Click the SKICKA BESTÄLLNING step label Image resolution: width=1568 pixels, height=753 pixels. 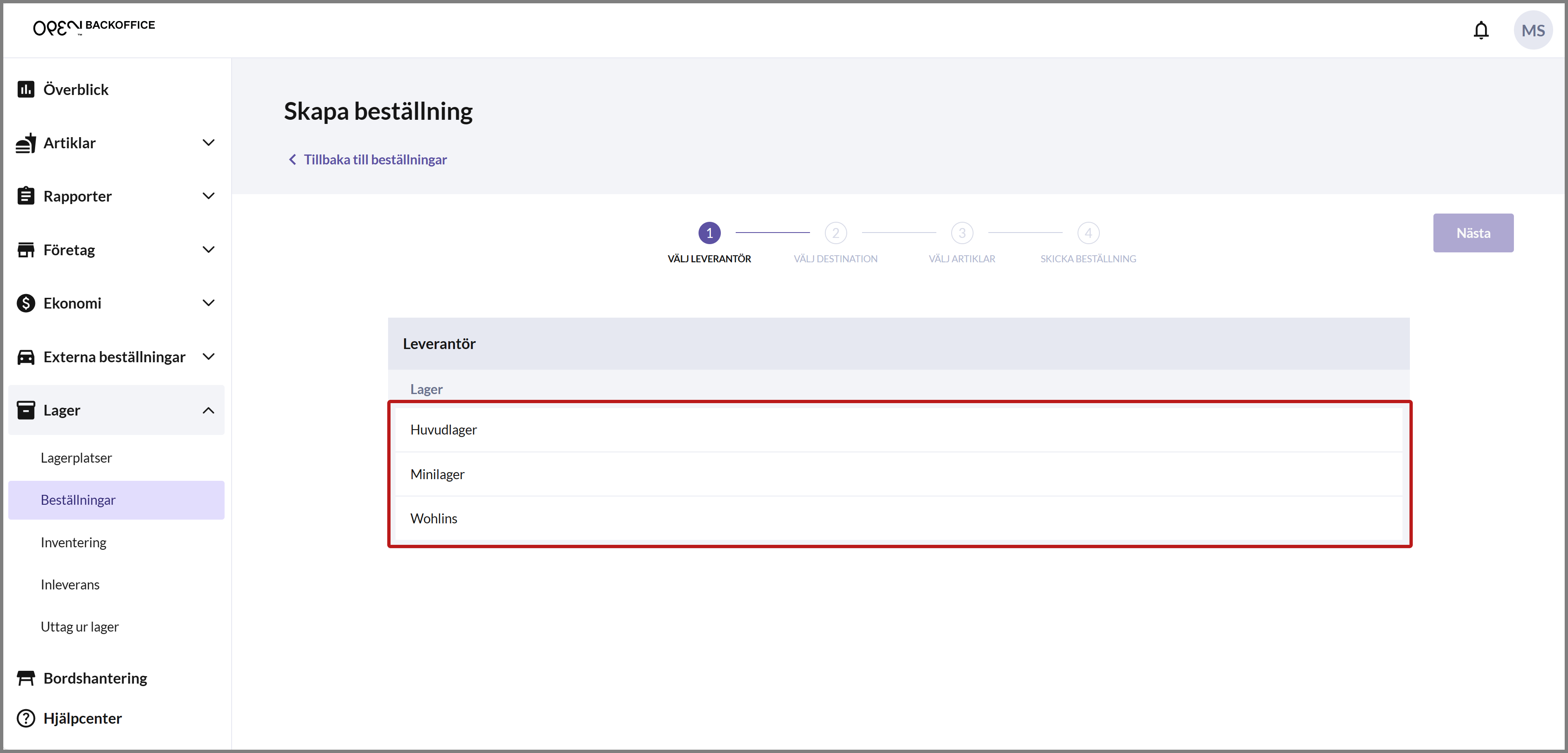coord(1088,259)
